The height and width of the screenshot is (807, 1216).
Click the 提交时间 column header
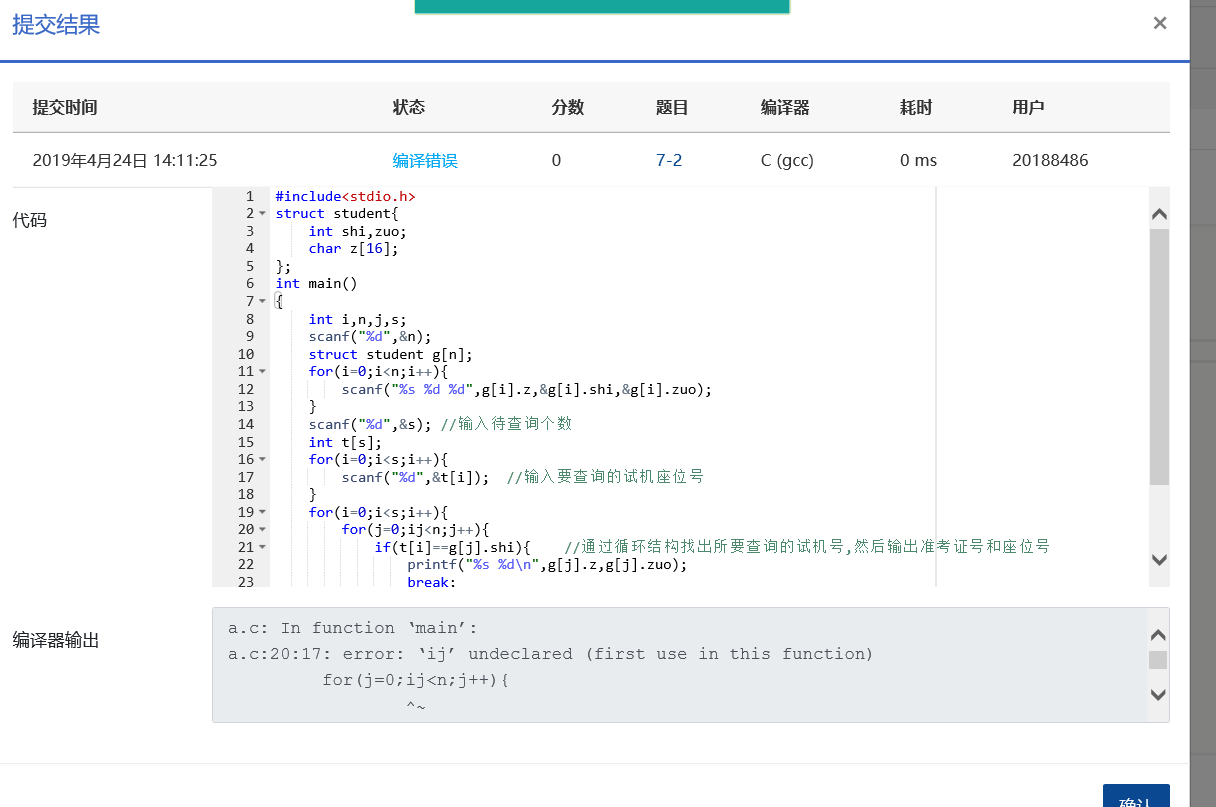pyautogui.click(x=65, y=108)
